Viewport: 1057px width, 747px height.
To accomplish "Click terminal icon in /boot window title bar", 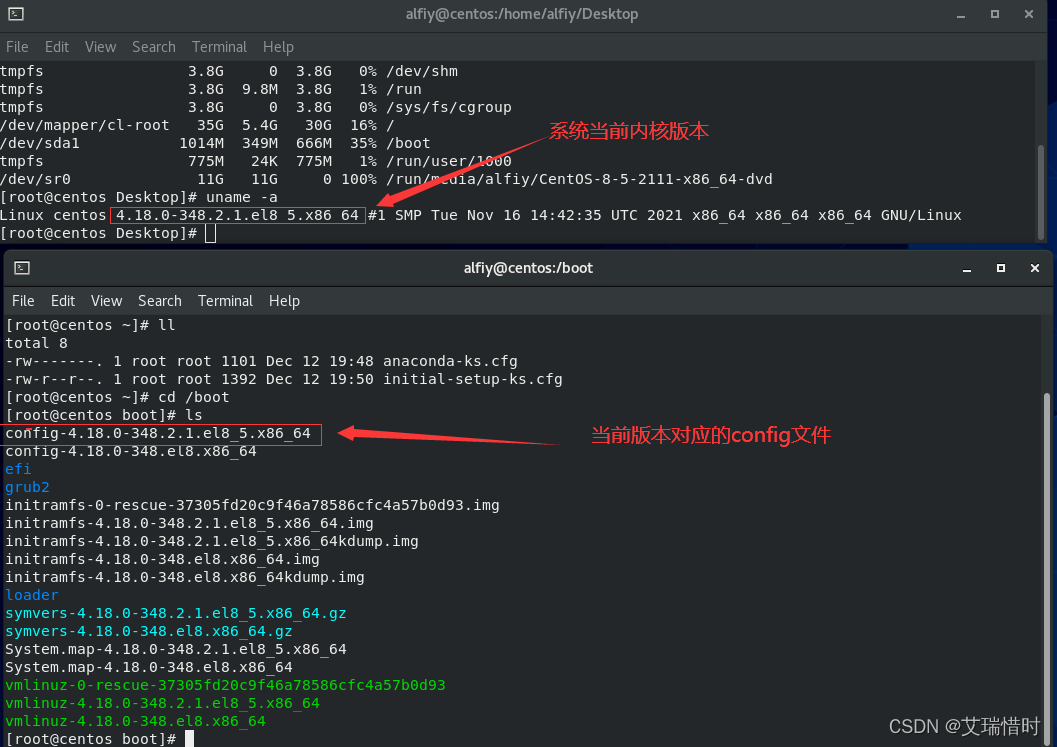I will (x=22, y=268).
